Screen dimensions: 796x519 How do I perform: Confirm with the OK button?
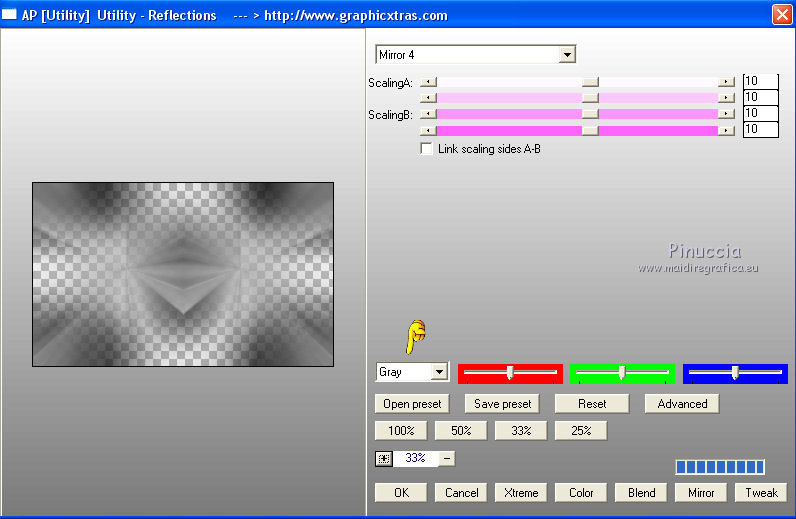(401, 493)
